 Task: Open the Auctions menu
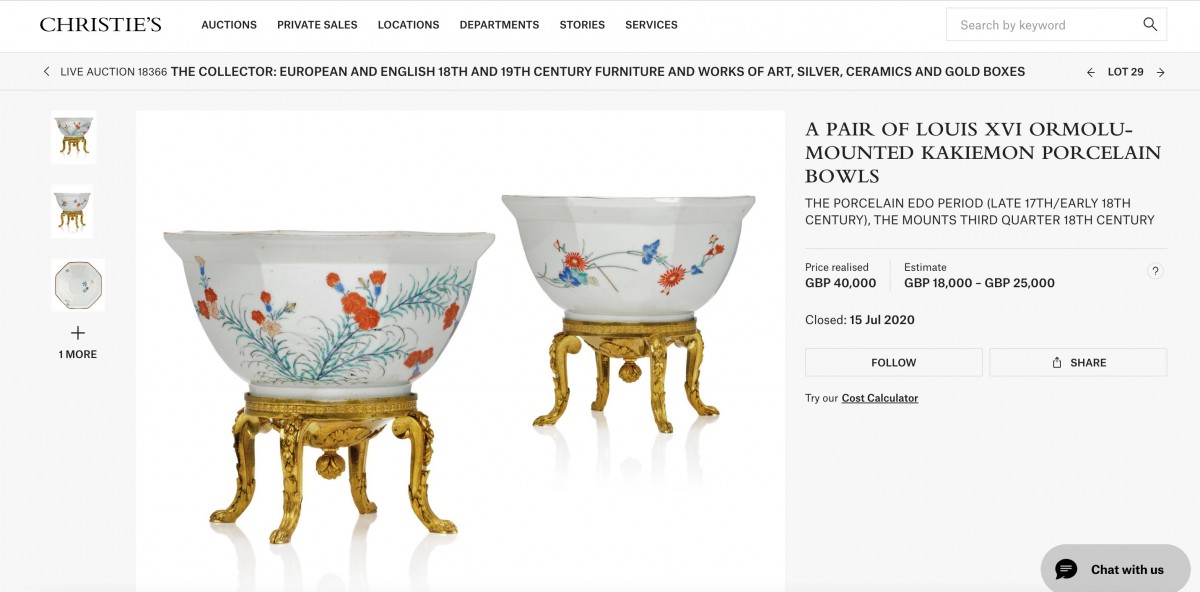229,25
